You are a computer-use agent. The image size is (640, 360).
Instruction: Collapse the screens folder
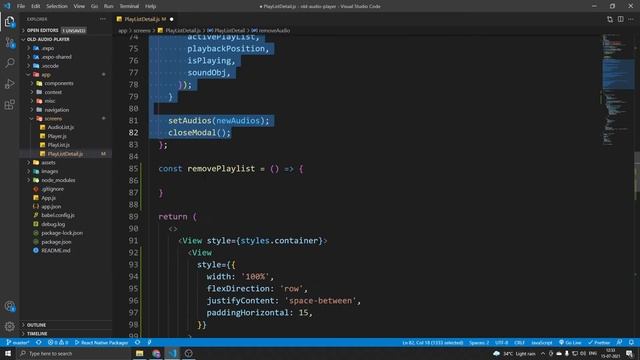[66, 118]
